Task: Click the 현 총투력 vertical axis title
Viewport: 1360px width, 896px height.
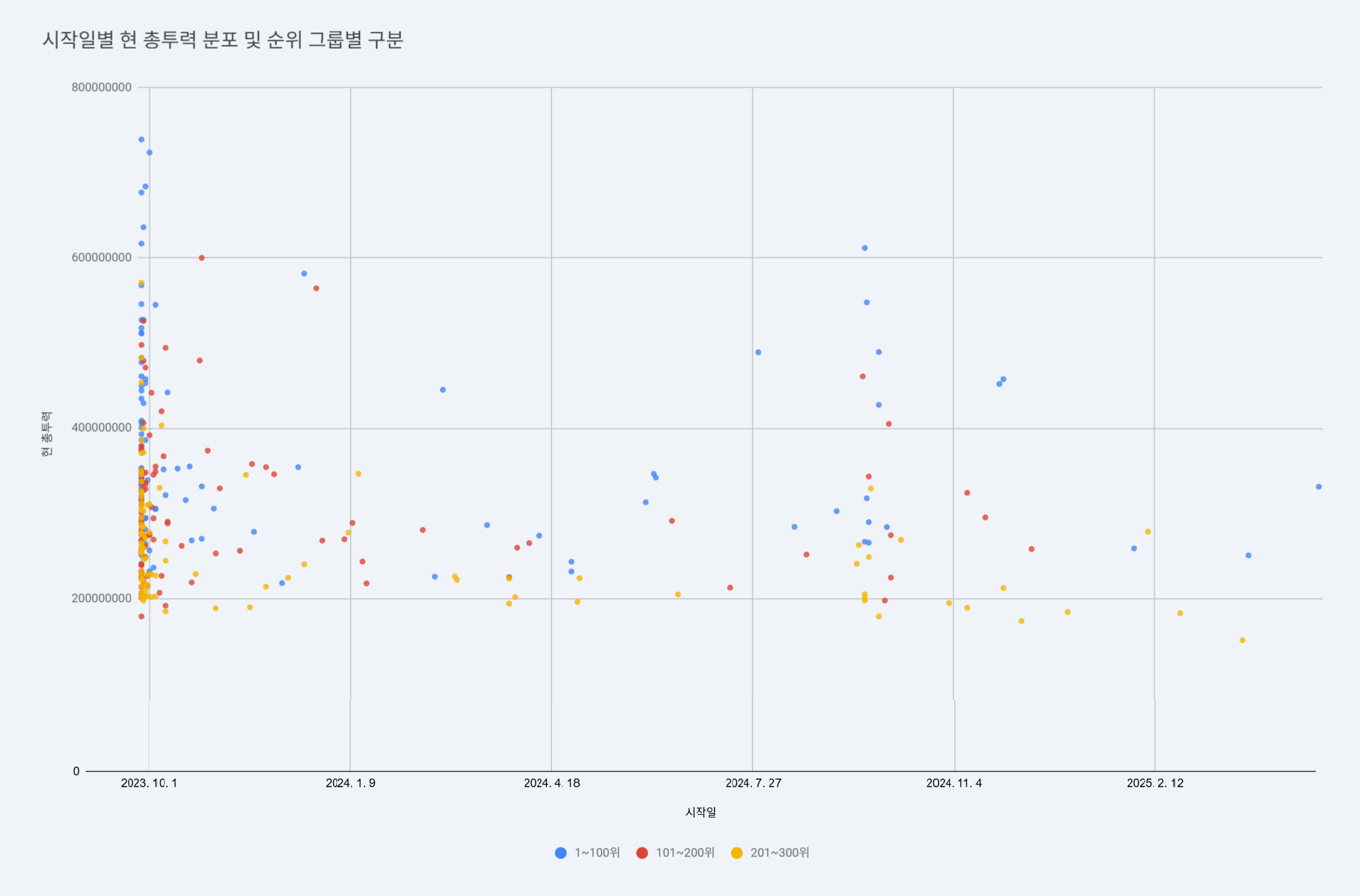Action: (x=46, y=434)
